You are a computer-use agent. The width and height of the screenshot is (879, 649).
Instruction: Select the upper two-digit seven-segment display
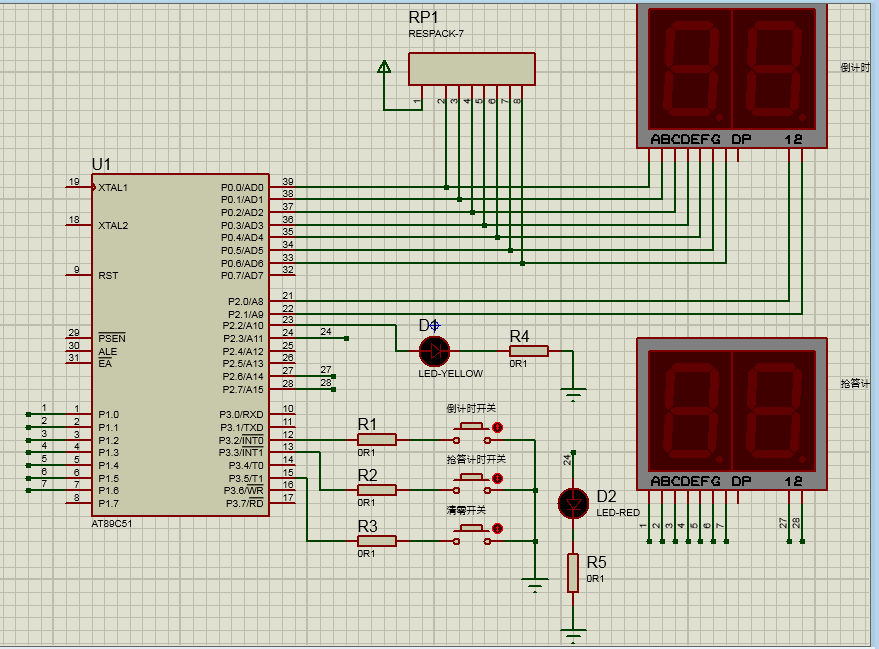[732, 76]
